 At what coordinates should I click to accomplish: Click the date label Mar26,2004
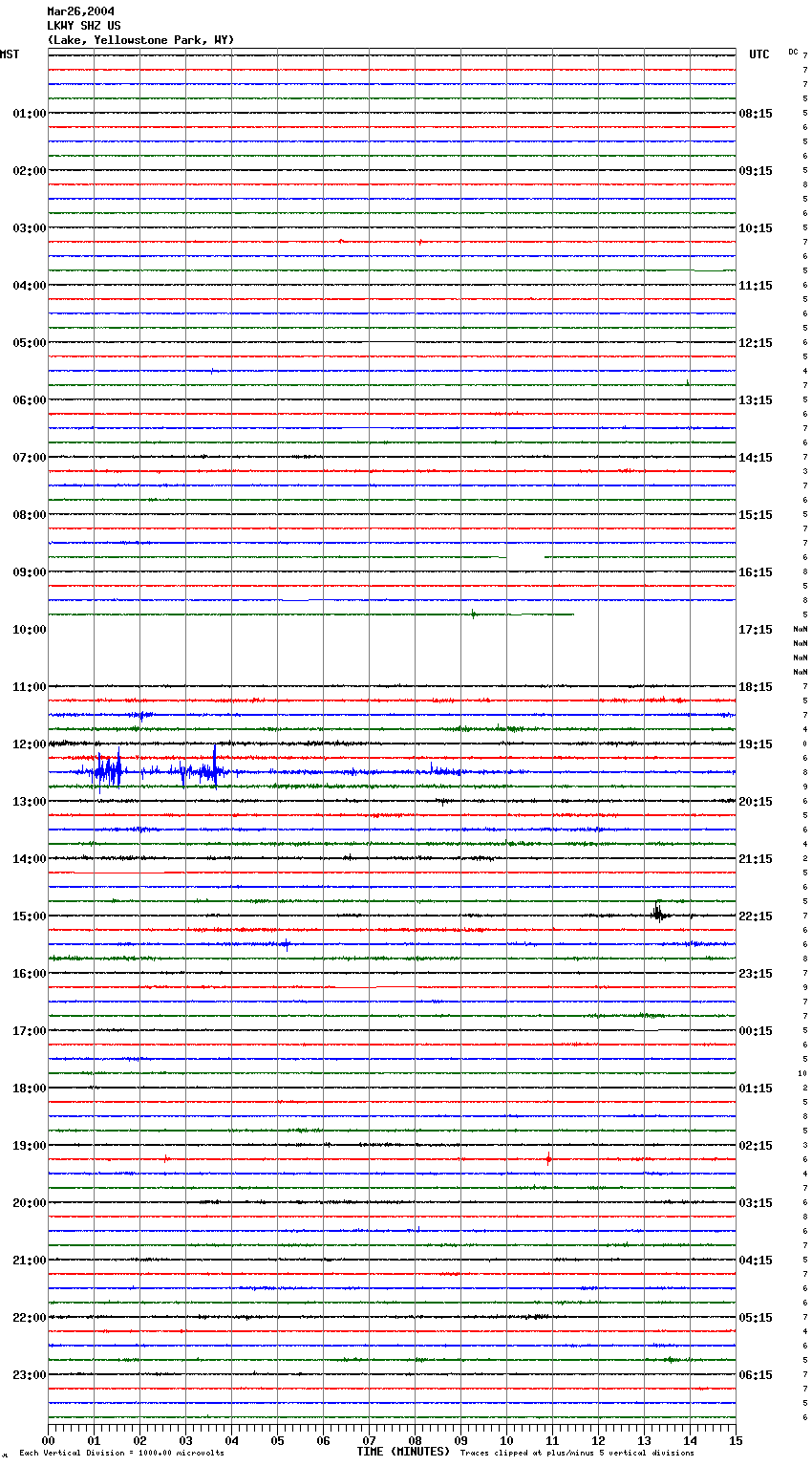pos(80,11)
